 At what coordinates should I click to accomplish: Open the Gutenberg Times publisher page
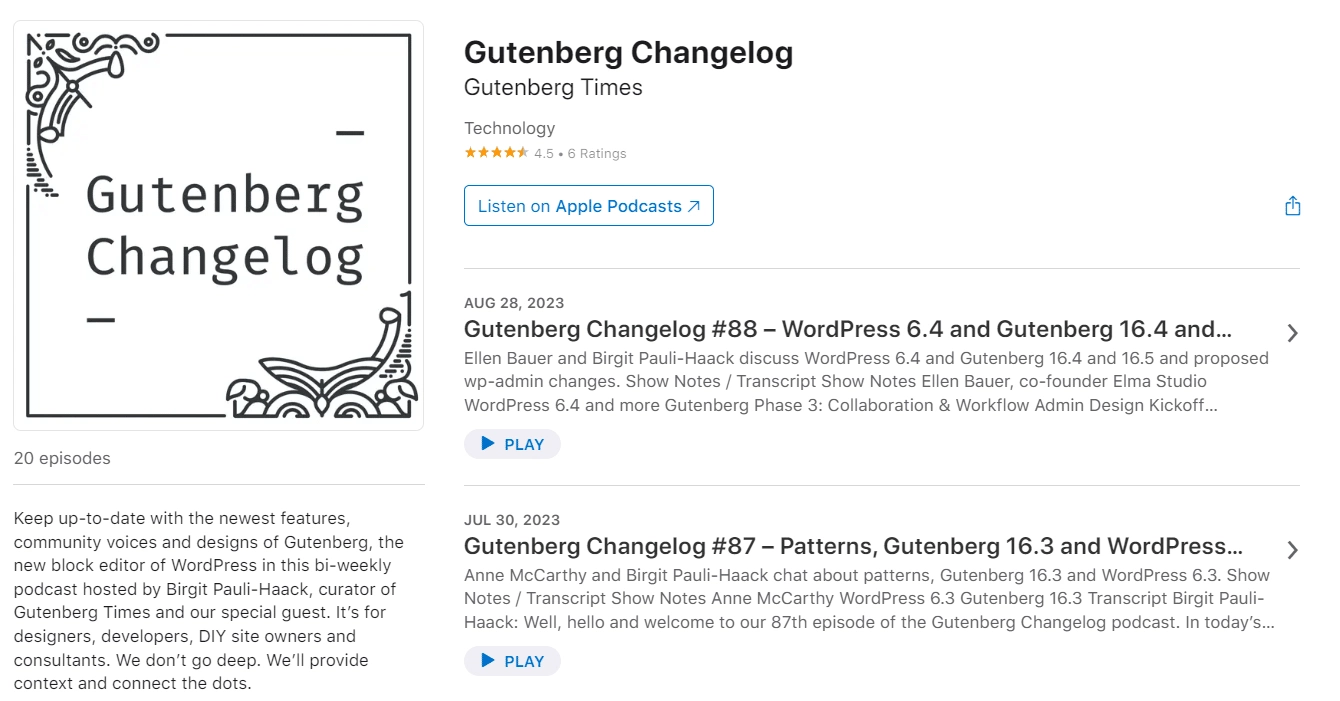click(553, 88)
